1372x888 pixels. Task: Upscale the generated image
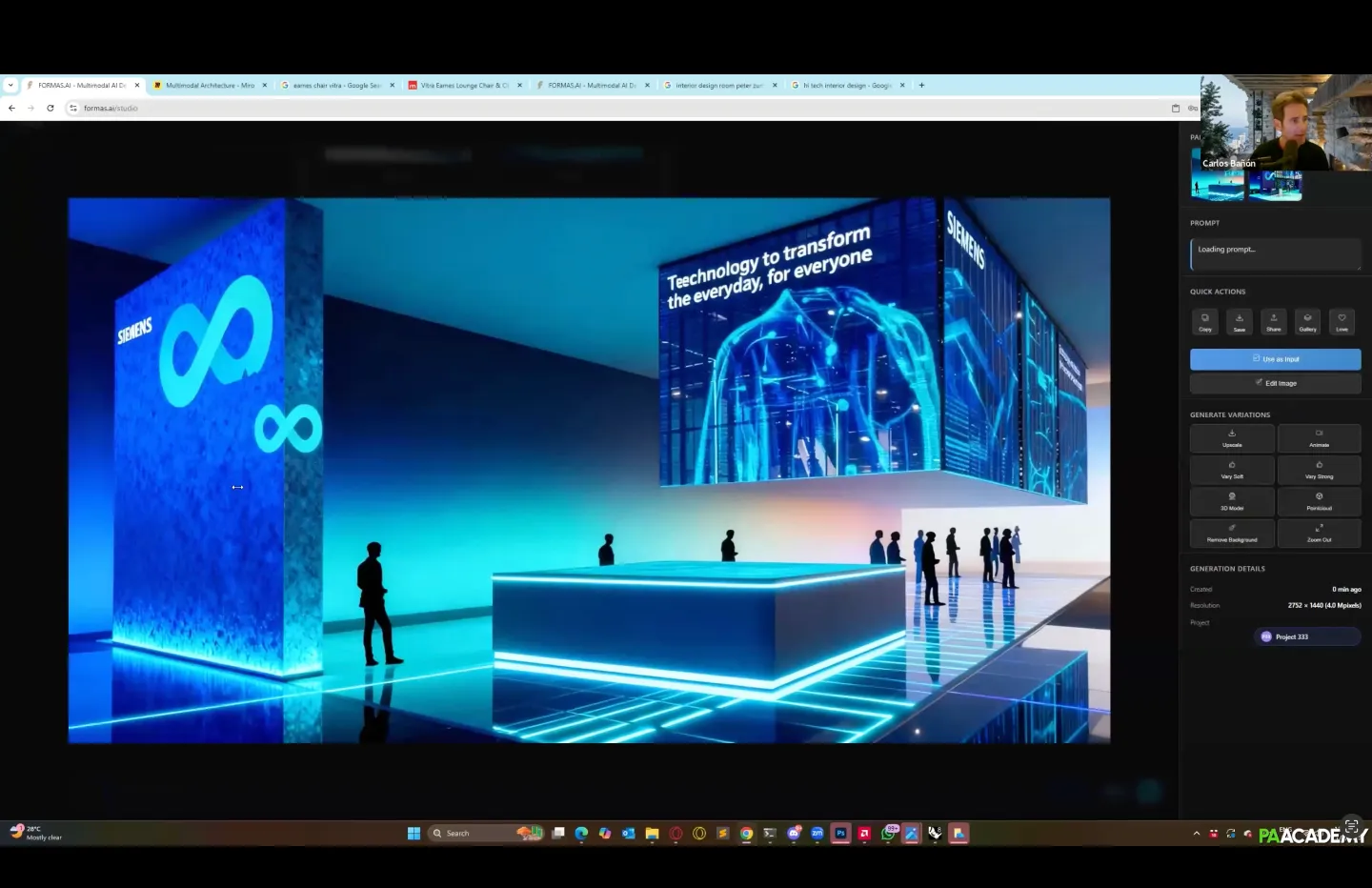[x=1232, y=438]
